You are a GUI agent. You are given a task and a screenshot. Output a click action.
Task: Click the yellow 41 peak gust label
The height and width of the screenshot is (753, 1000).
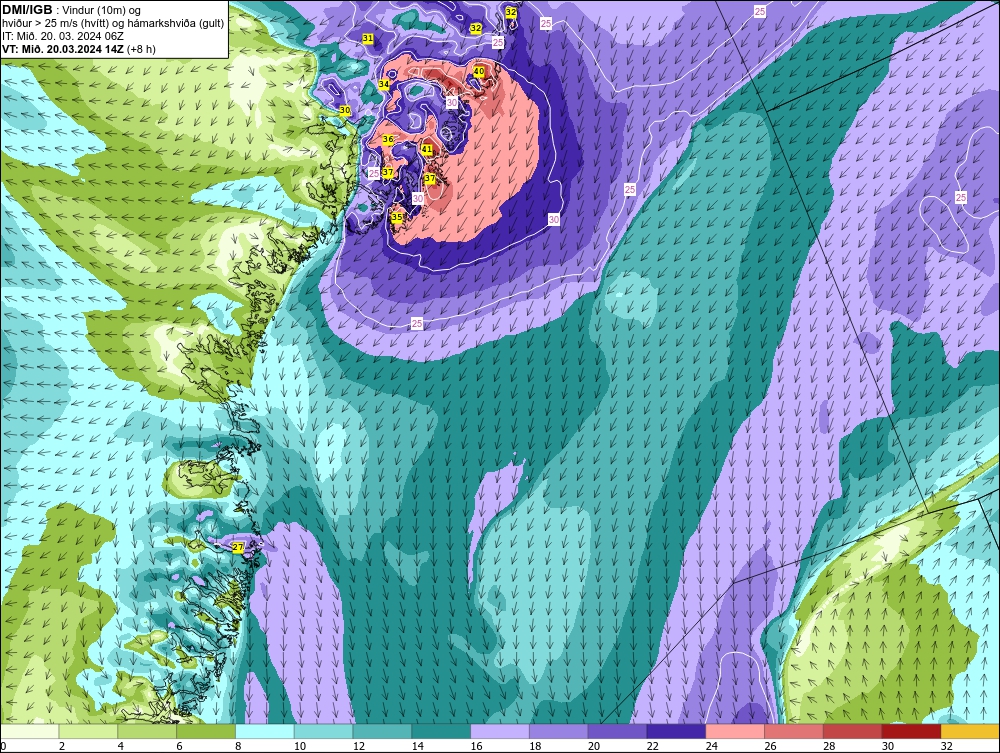tap(427, 150)
